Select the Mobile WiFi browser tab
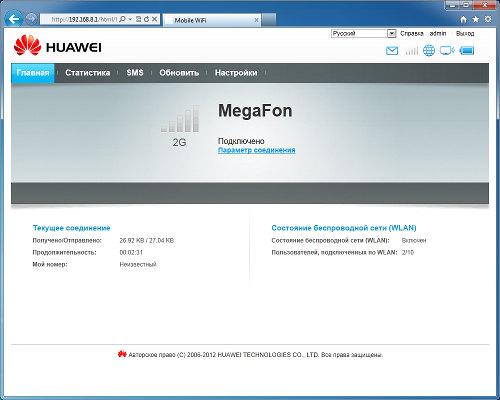Image resolution: width=500 pixels, height=400 pixels. point(212,20)
